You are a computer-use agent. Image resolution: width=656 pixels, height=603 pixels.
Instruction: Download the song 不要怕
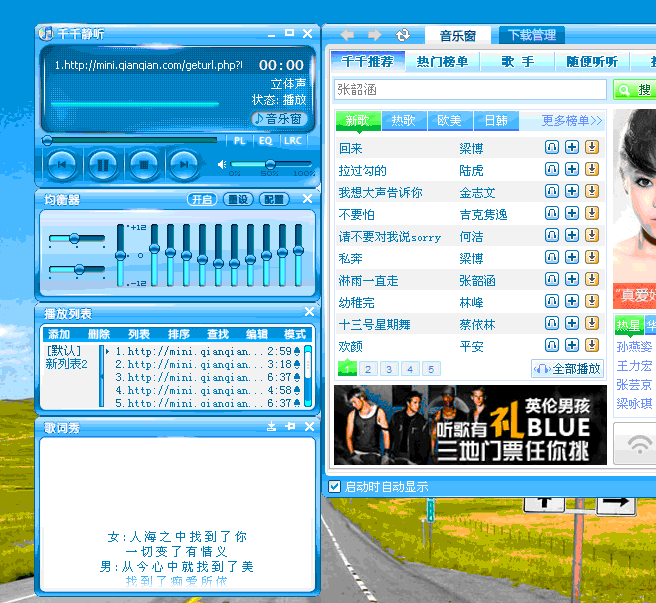(592, 213)
